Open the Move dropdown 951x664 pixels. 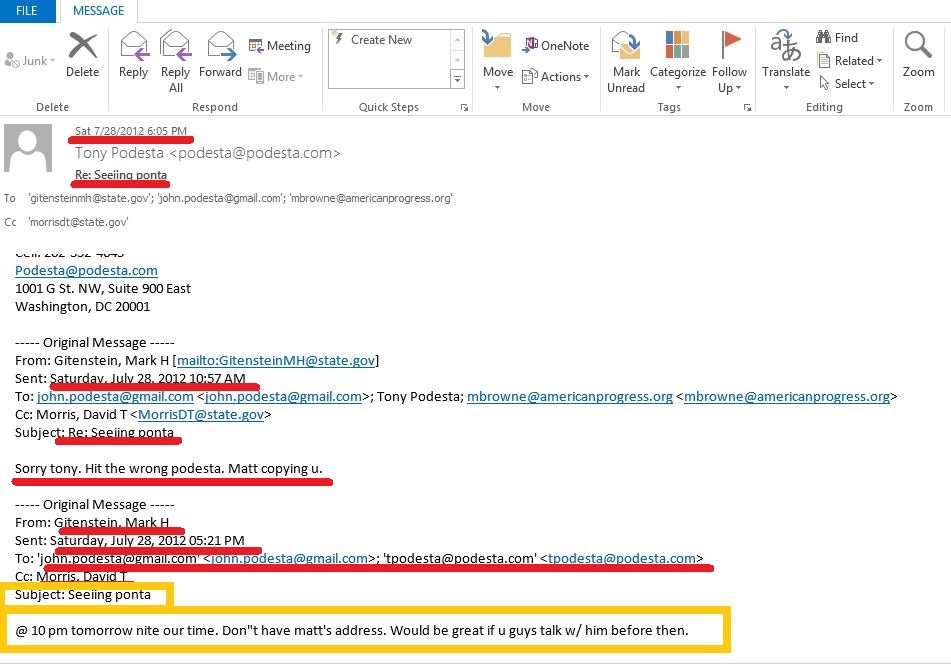coord(497,58)
